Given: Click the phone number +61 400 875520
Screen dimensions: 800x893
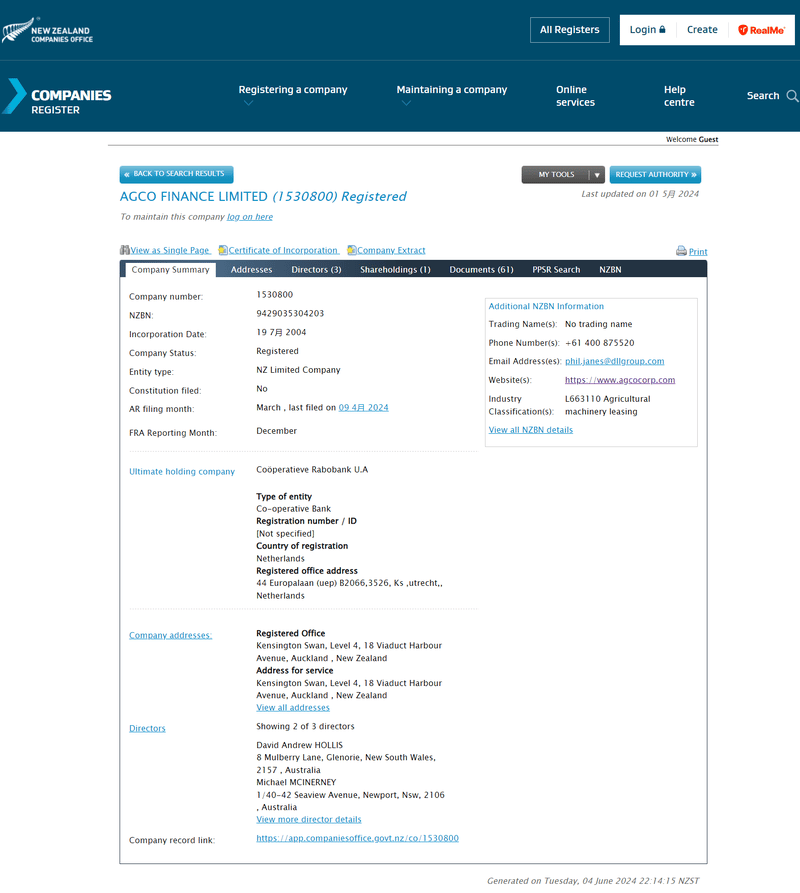Looking at the screenshot, I should coord(600,343).
